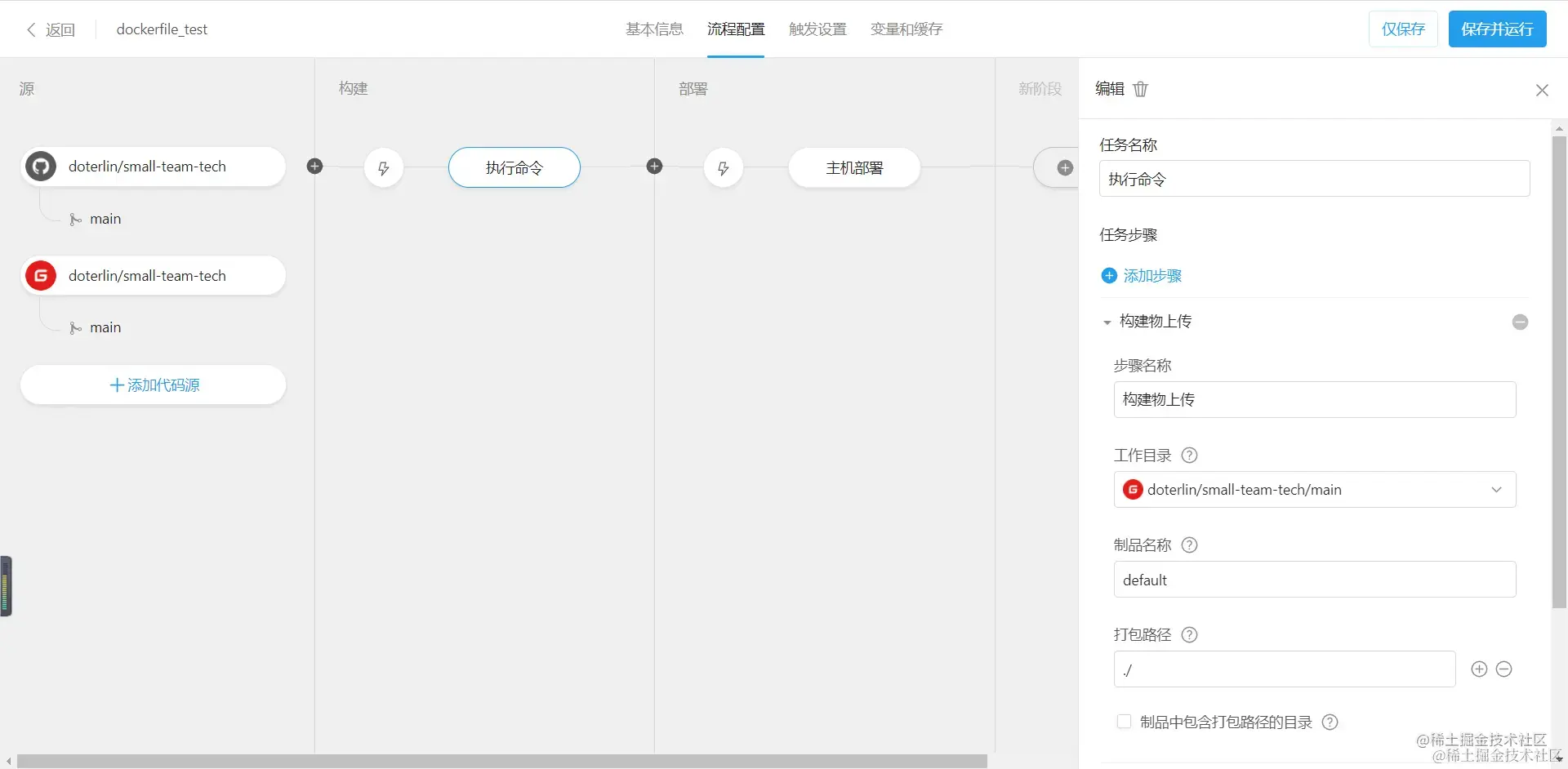Switch to the 变量和缓存 tab

click(906, 29)
